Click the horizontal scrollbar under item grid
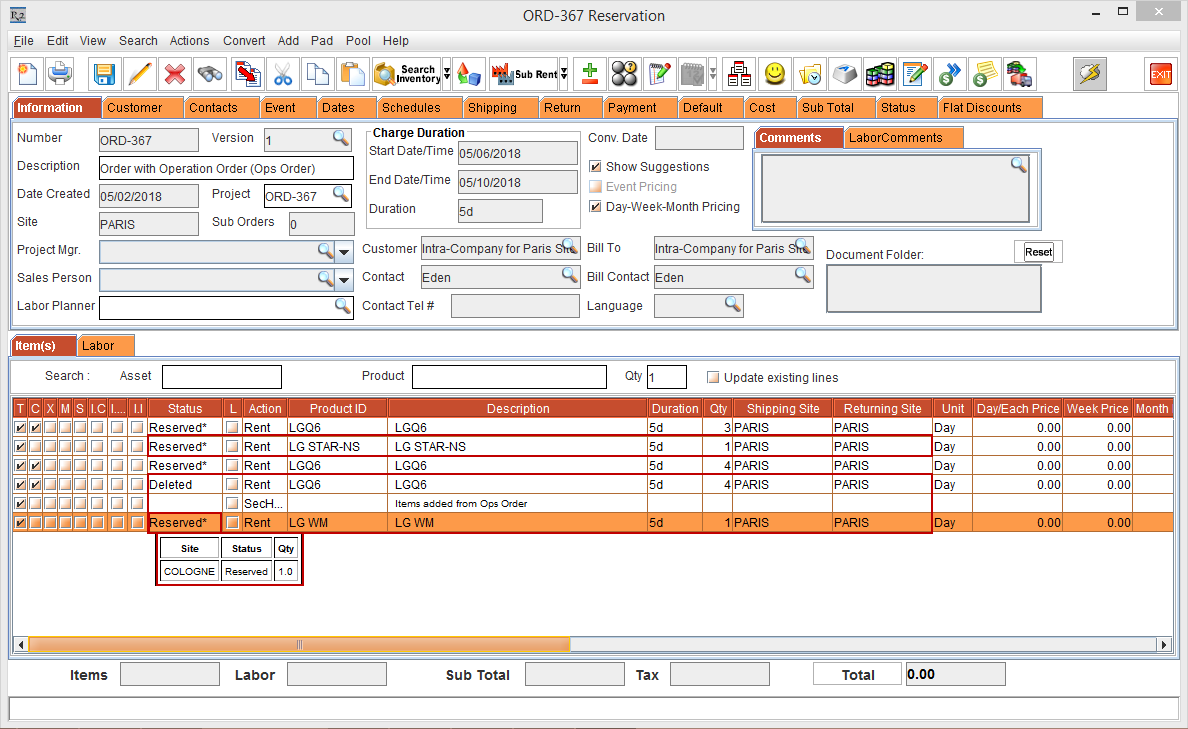The image size is (1188, 729). [x=300, y=644]
